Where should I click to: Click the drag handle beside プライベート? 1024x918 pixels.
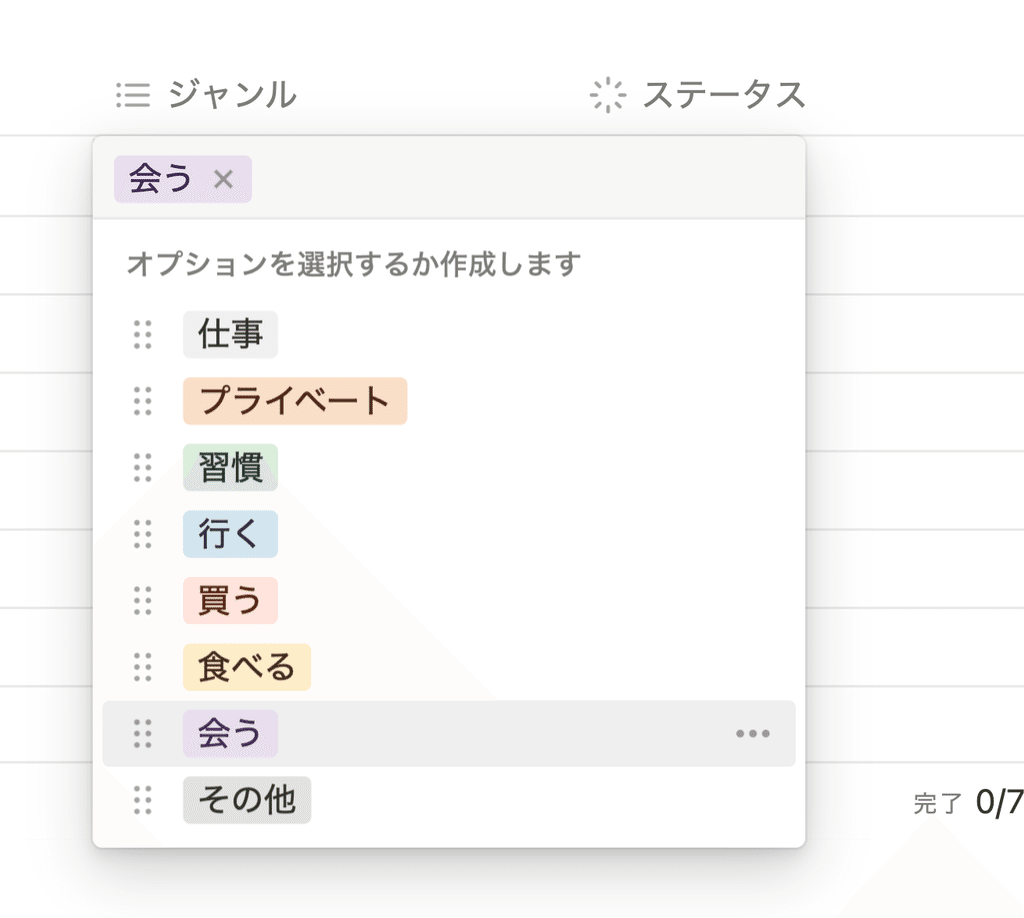point(142,401)
